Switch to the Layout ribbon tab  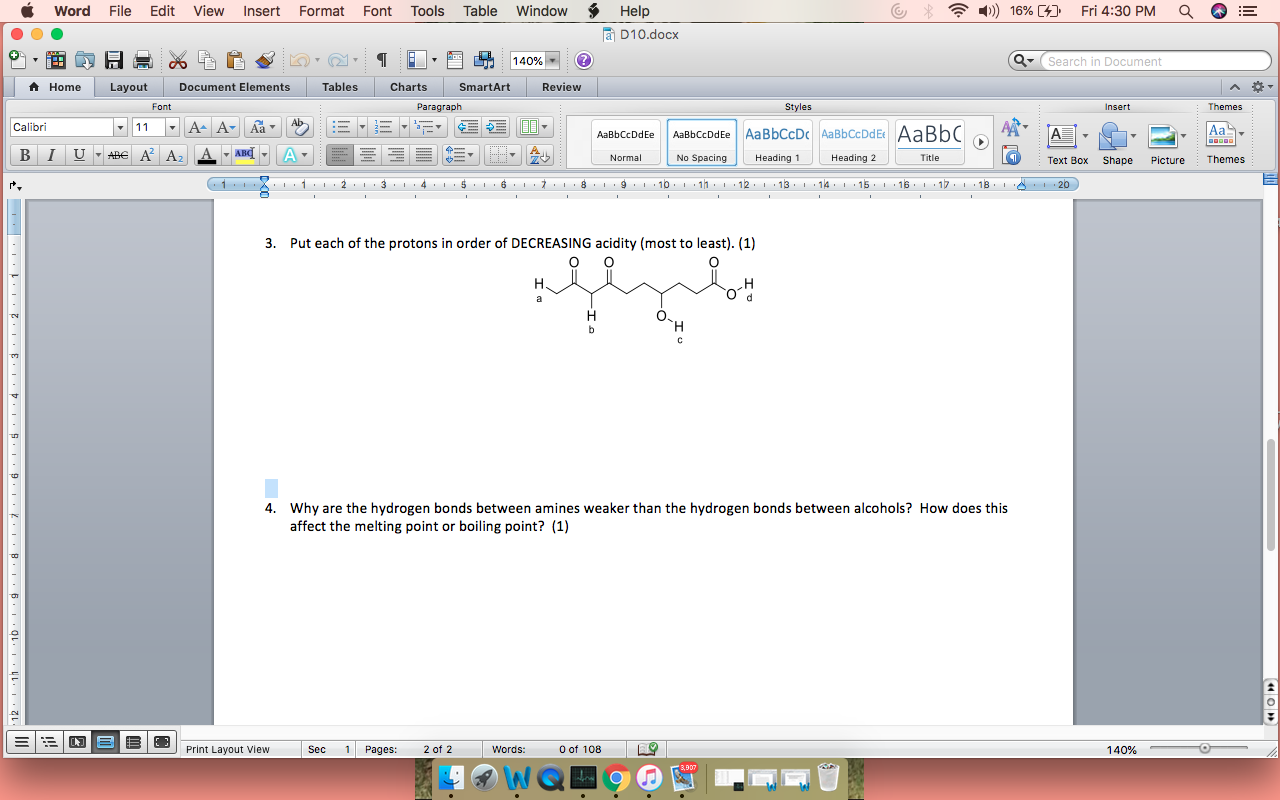129,87
